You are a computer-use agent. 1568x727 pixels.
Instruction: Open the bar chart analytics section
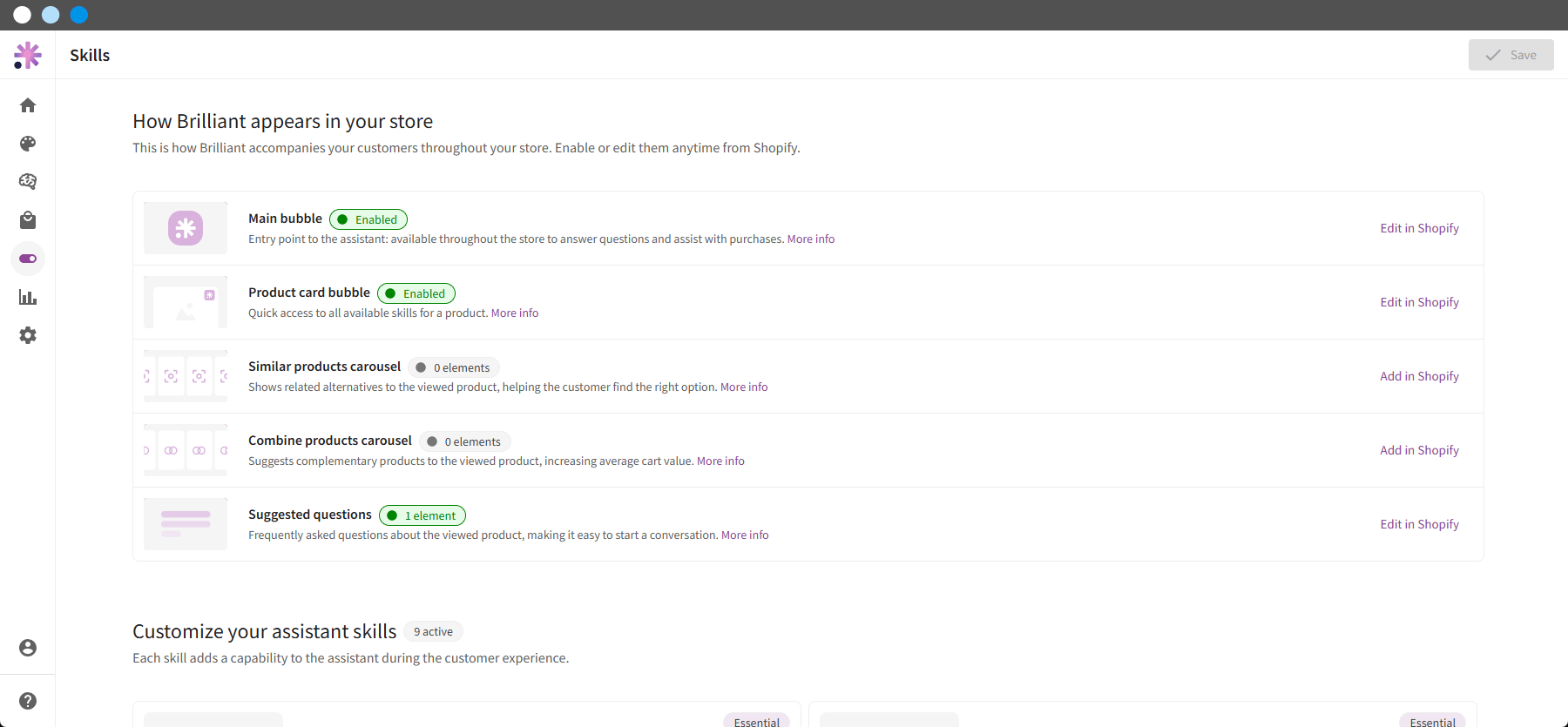[28, 297]
